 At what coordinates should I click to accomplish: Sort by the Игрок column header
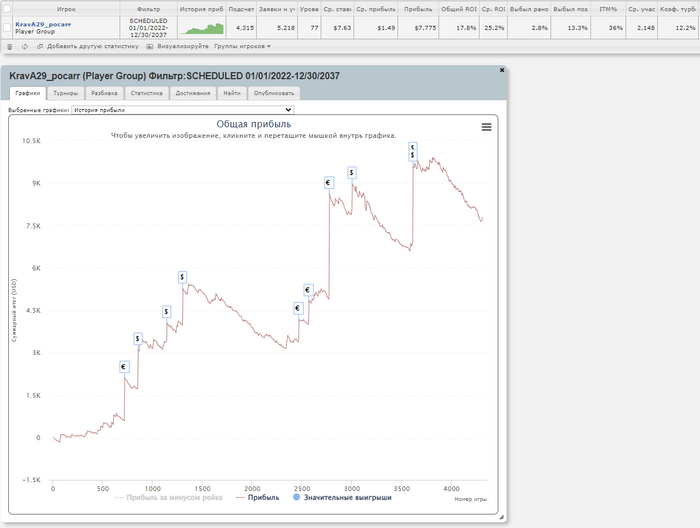(x=66, y=9)
